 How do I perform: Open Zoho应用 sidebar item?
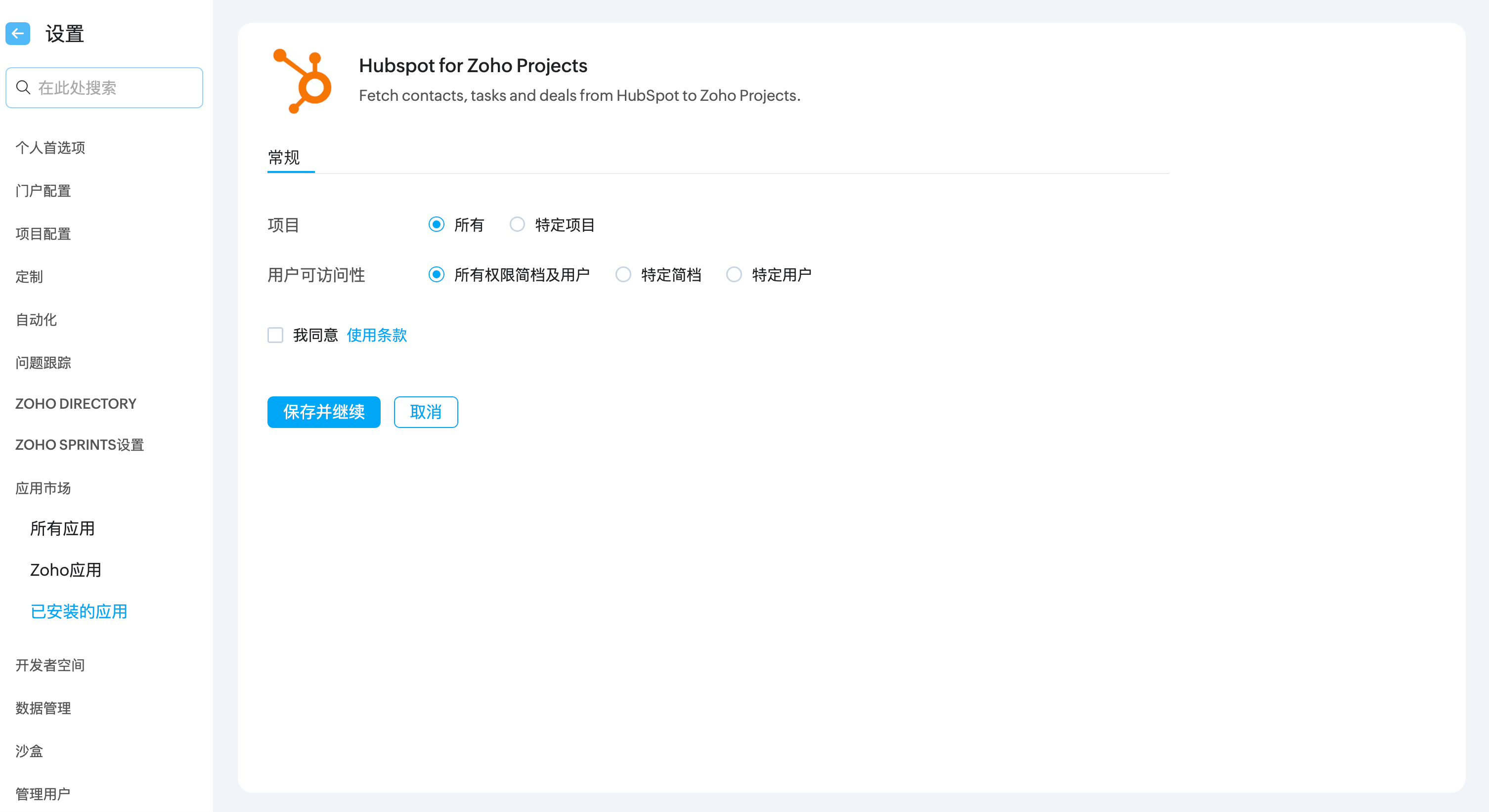[x=66, y=570]
